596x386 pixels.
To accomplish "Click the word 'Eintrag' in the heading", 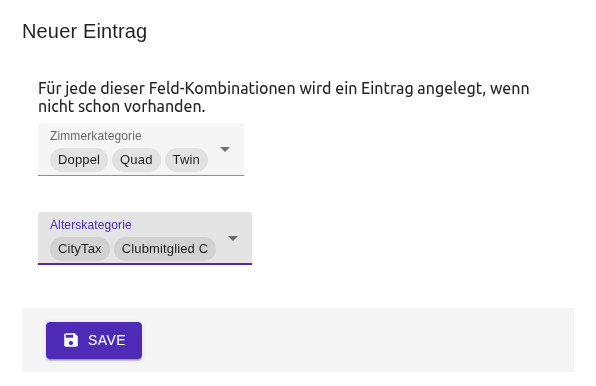I will (115, 31).
